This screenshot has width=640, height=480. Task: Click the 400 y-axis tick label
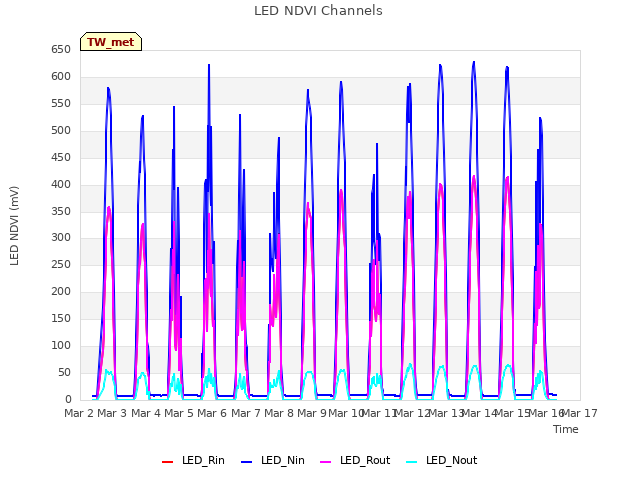[61, 184]
